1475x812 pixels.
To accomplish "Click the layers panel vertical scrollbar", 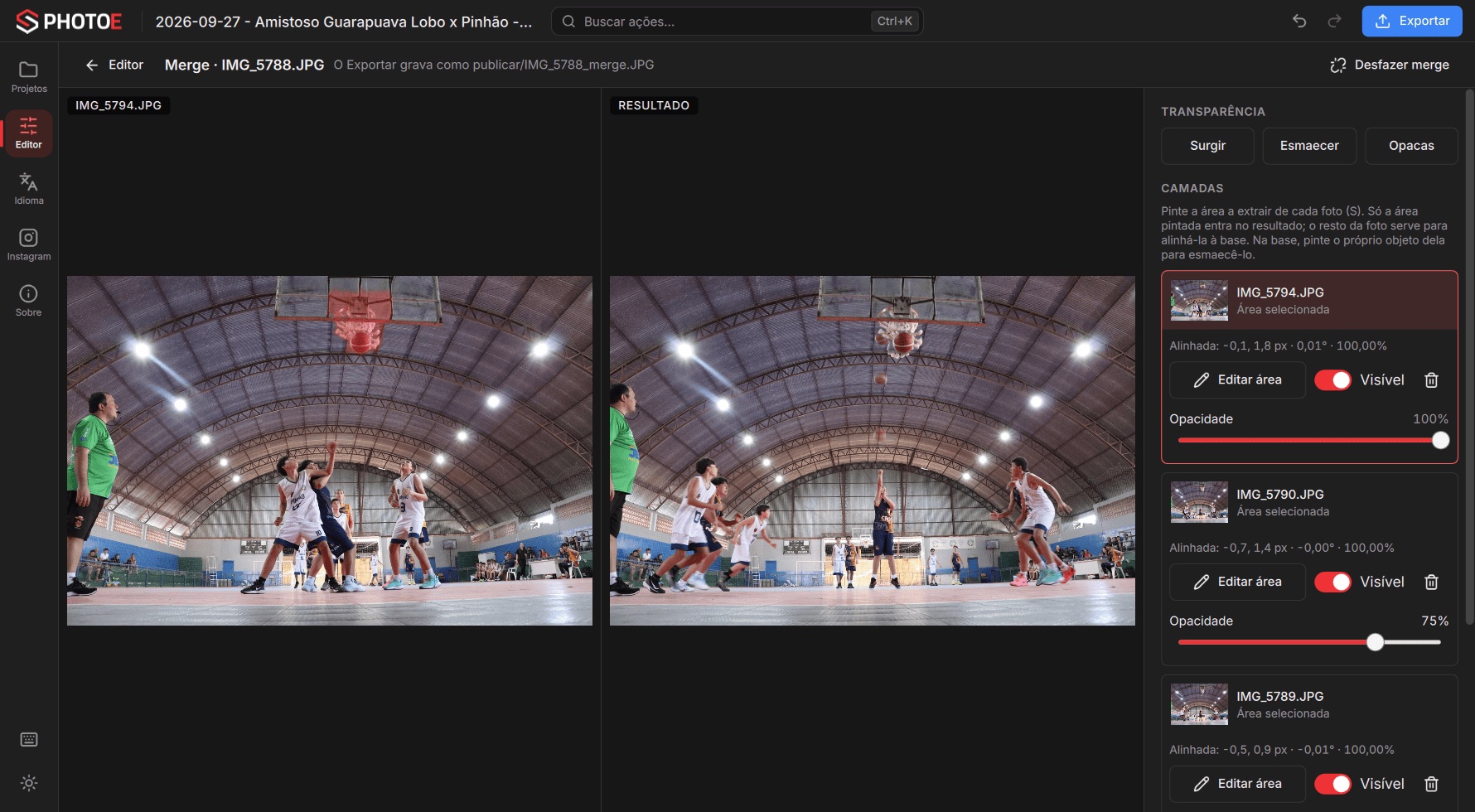I will tap(1470, 356).
